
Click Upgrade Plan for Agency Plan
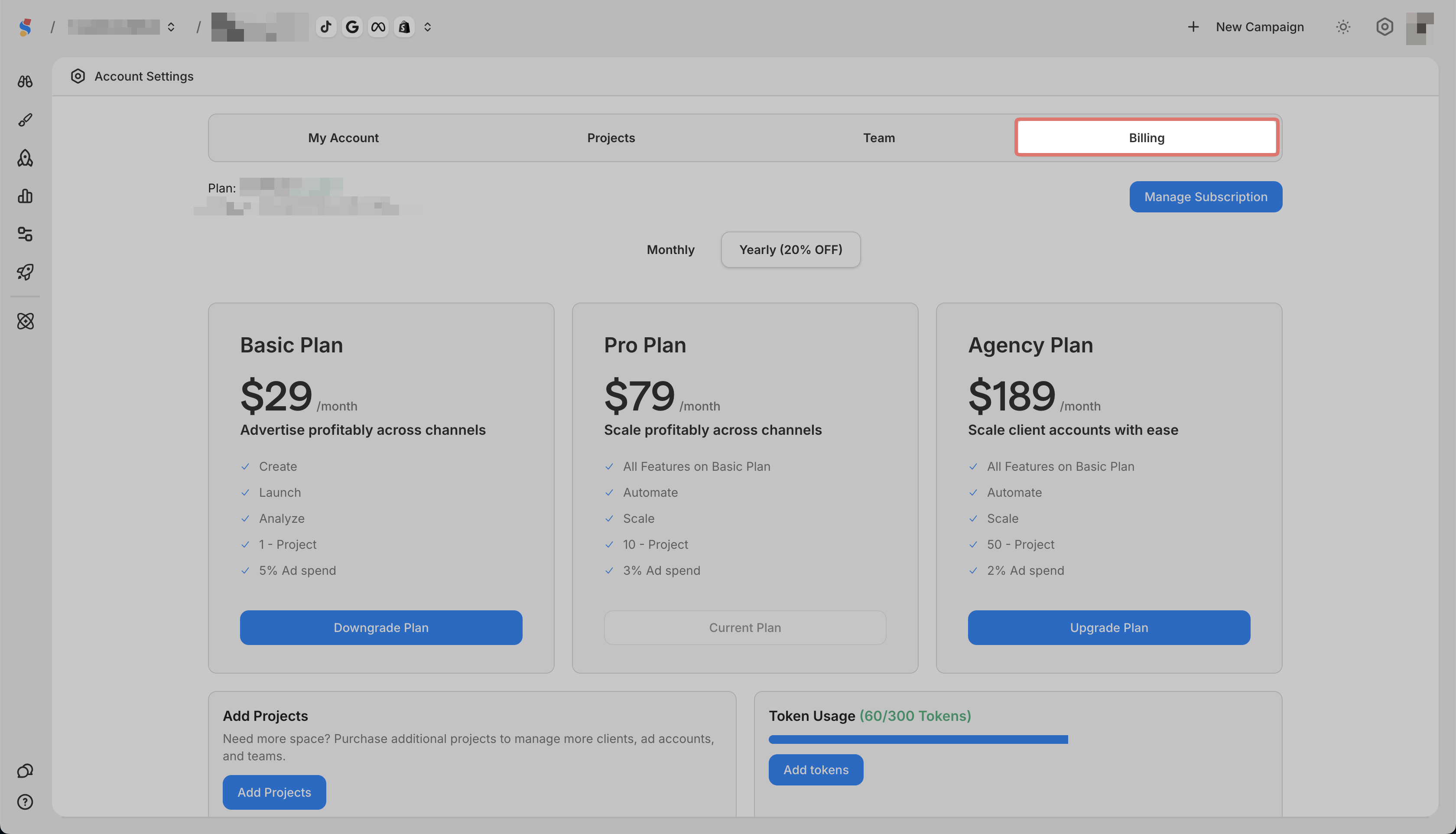click(x=1108, y=628)
